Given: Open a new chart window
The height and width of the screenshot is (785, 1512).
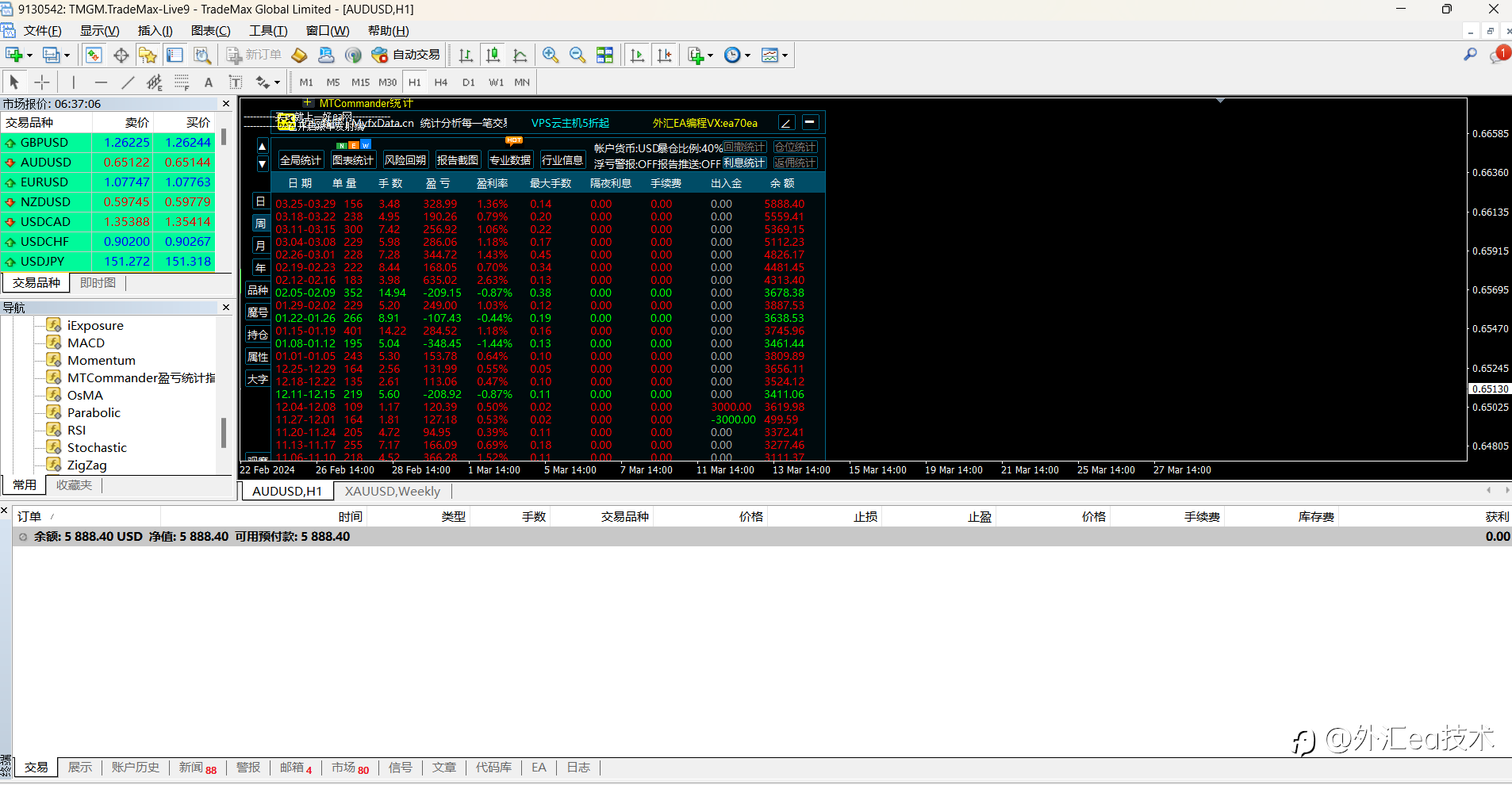Looking at the screenshot, I should 14,55.
